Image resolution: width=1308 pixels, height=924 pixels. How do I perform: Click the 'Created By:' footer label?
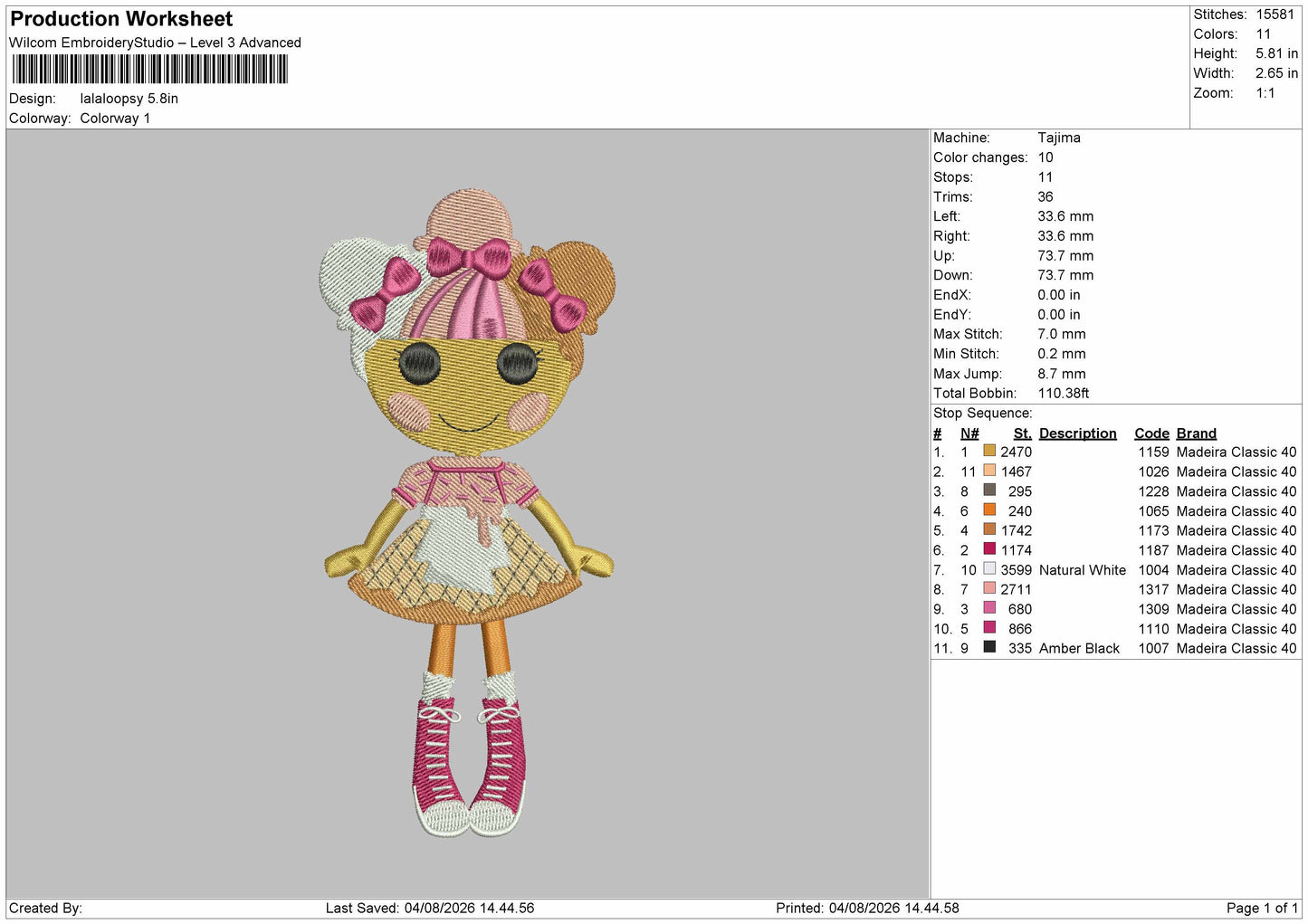pyautogui.click(x=45, y=908)
